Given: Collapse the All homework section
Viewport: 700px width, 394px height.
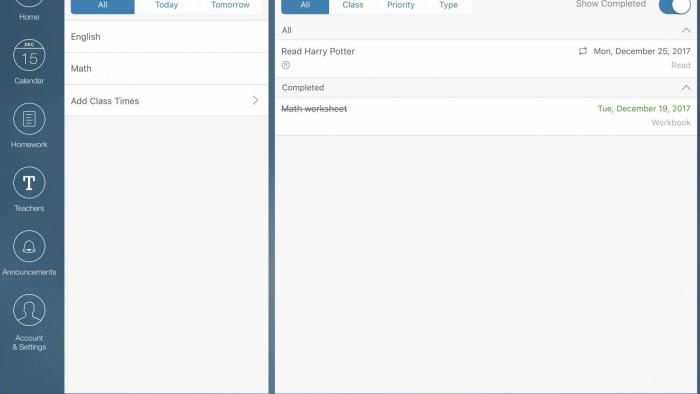Looking at the screenshot, I should [x=686, y=30].
